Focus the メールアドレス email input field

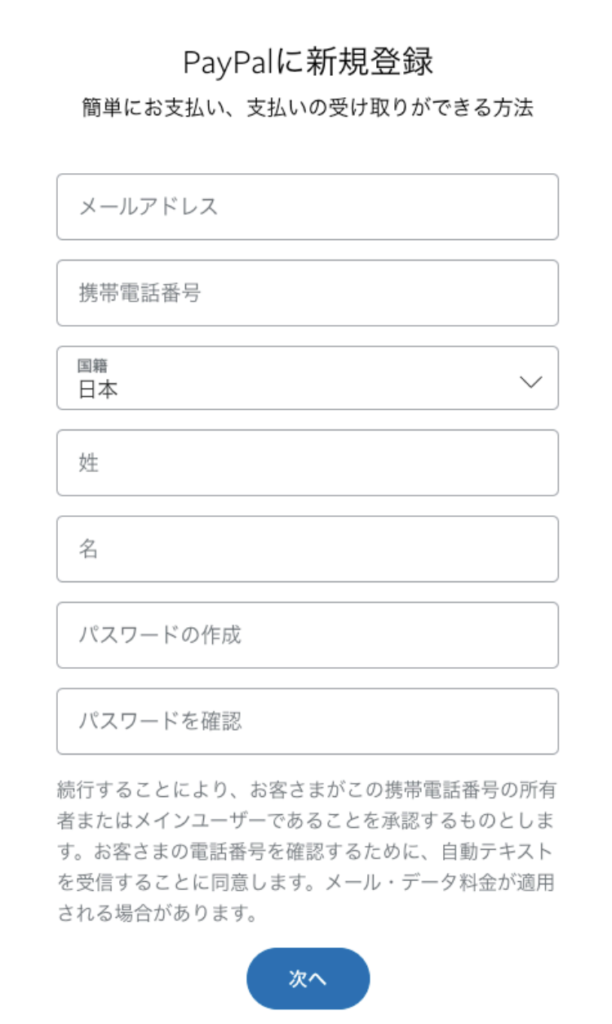(307, 207)
